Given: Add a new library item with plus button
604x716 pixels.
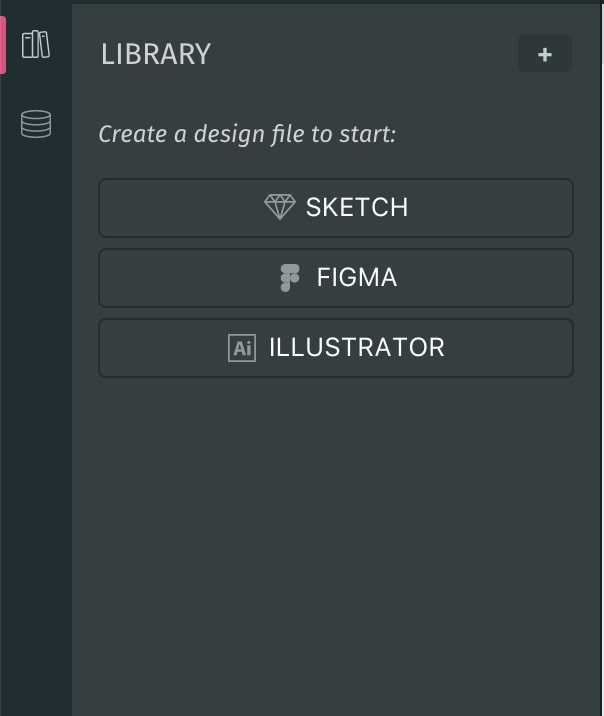Looking at the screenshot, I should tap(545, 53).
